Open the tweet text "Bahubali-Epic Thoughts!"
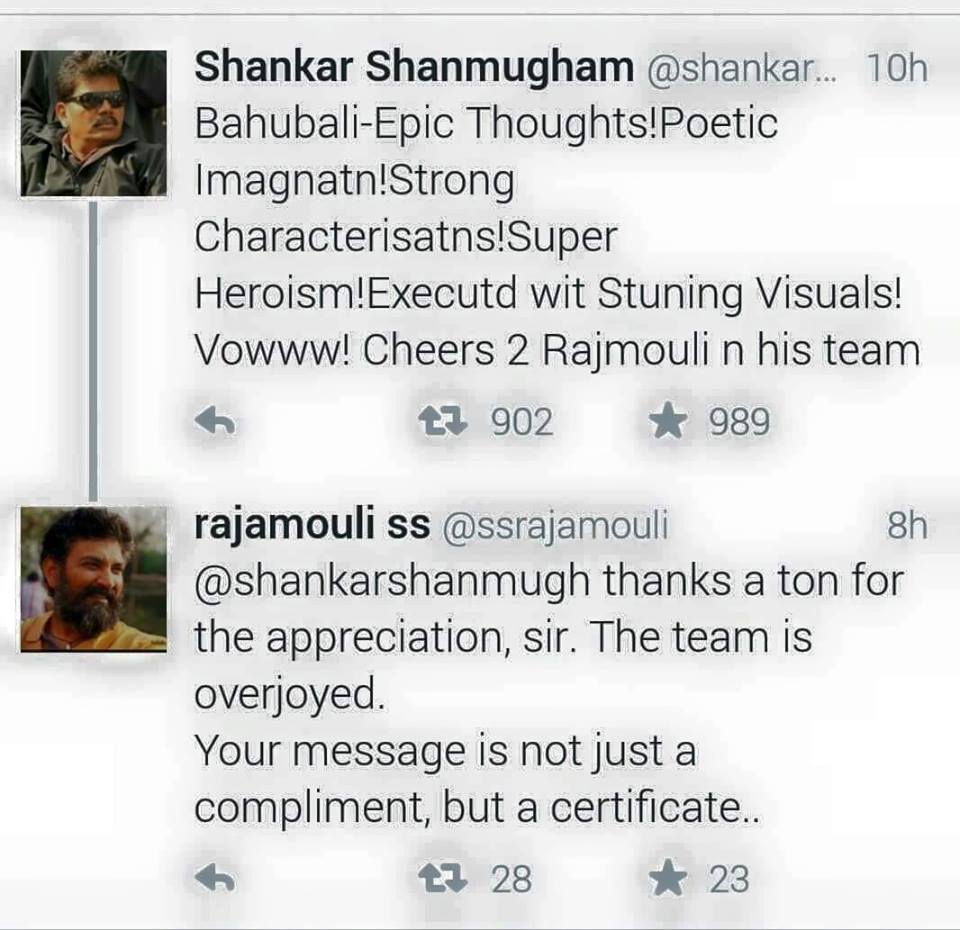Screen dimensions: 960x930 (x=485, y=124)
